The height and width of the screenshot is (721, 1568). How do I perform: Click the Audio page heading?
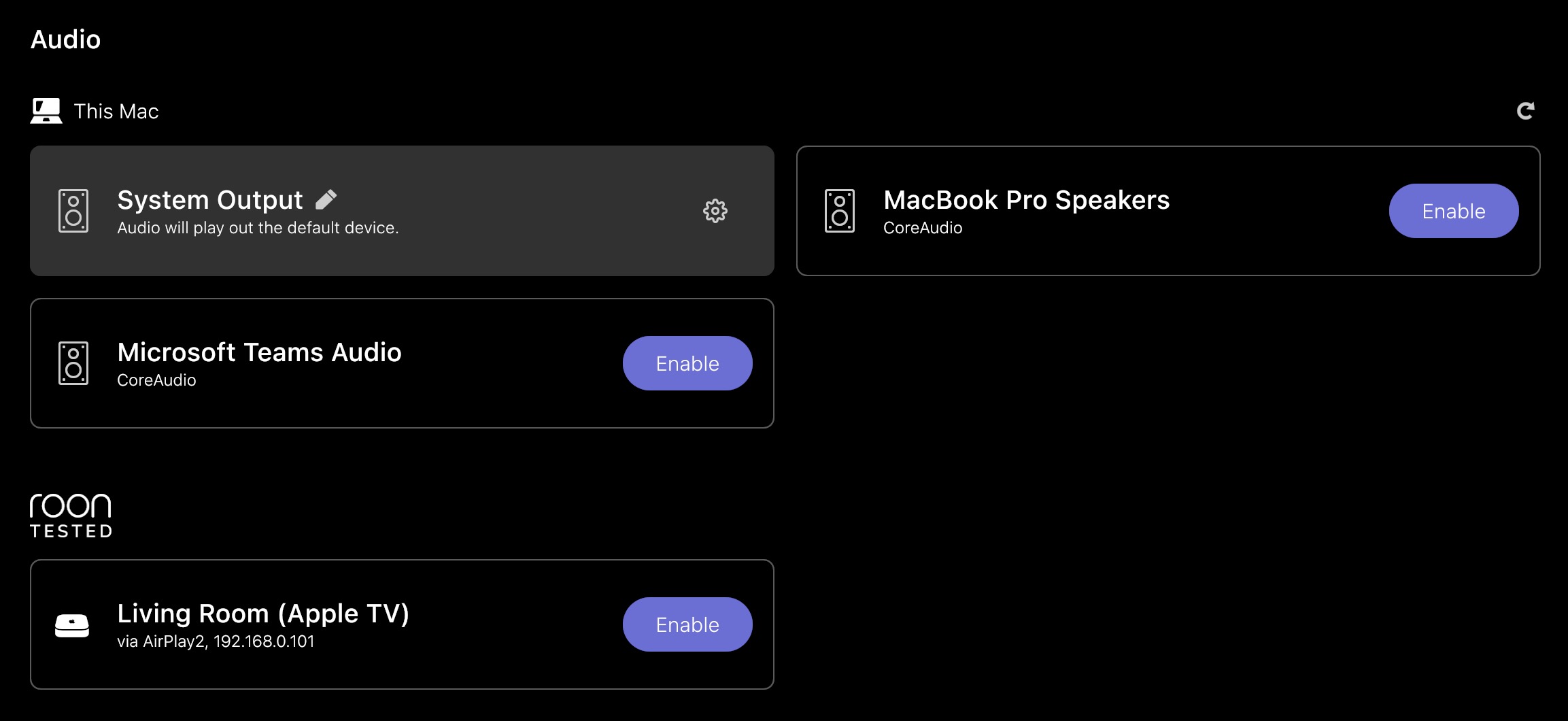[x=65, y=39]
